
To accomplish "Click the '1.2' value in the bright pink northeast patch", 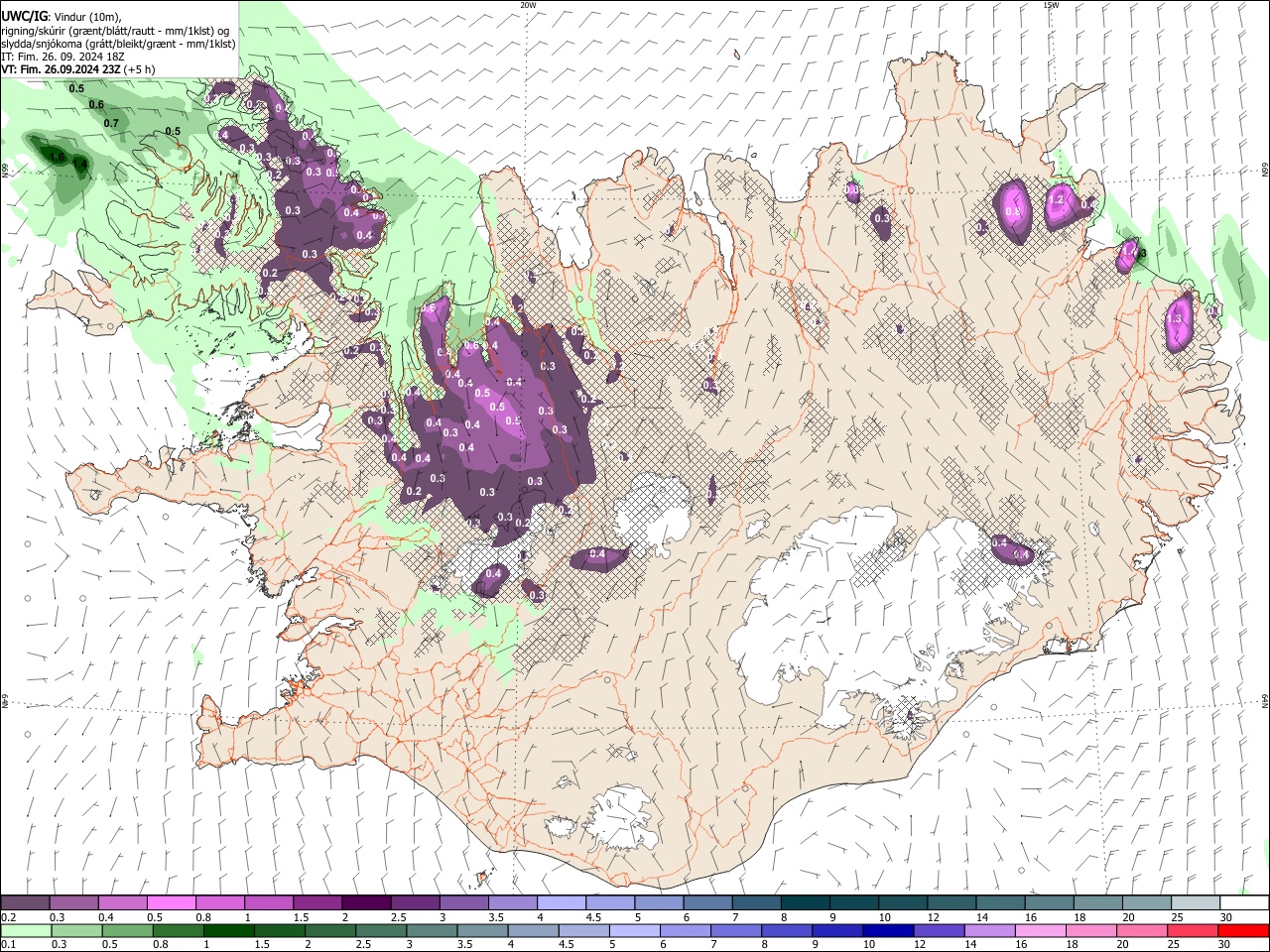I will pyautogui.click(x=1057, y=200).
